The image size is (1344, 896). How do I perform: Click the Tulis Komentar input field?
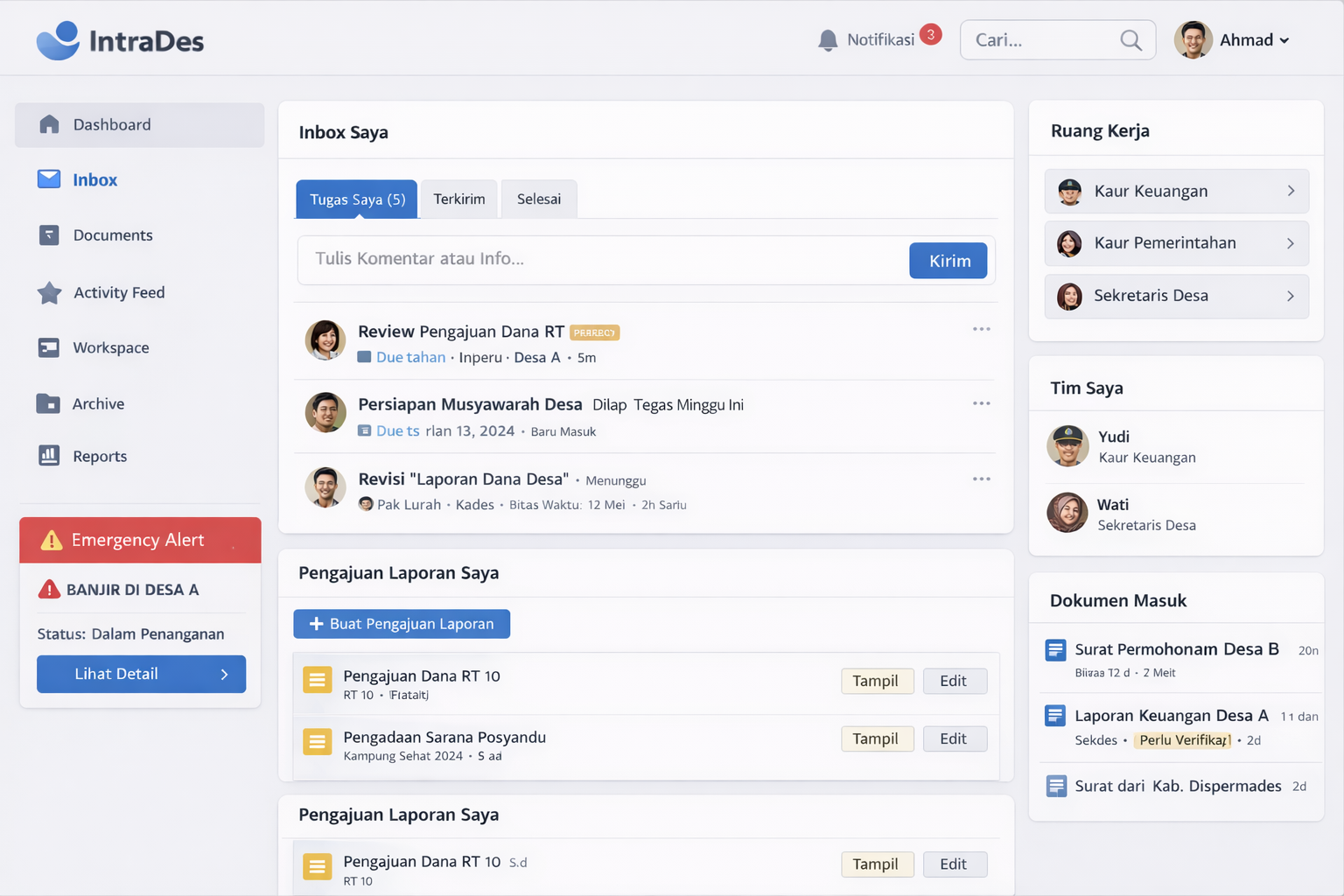coord(604,260)
